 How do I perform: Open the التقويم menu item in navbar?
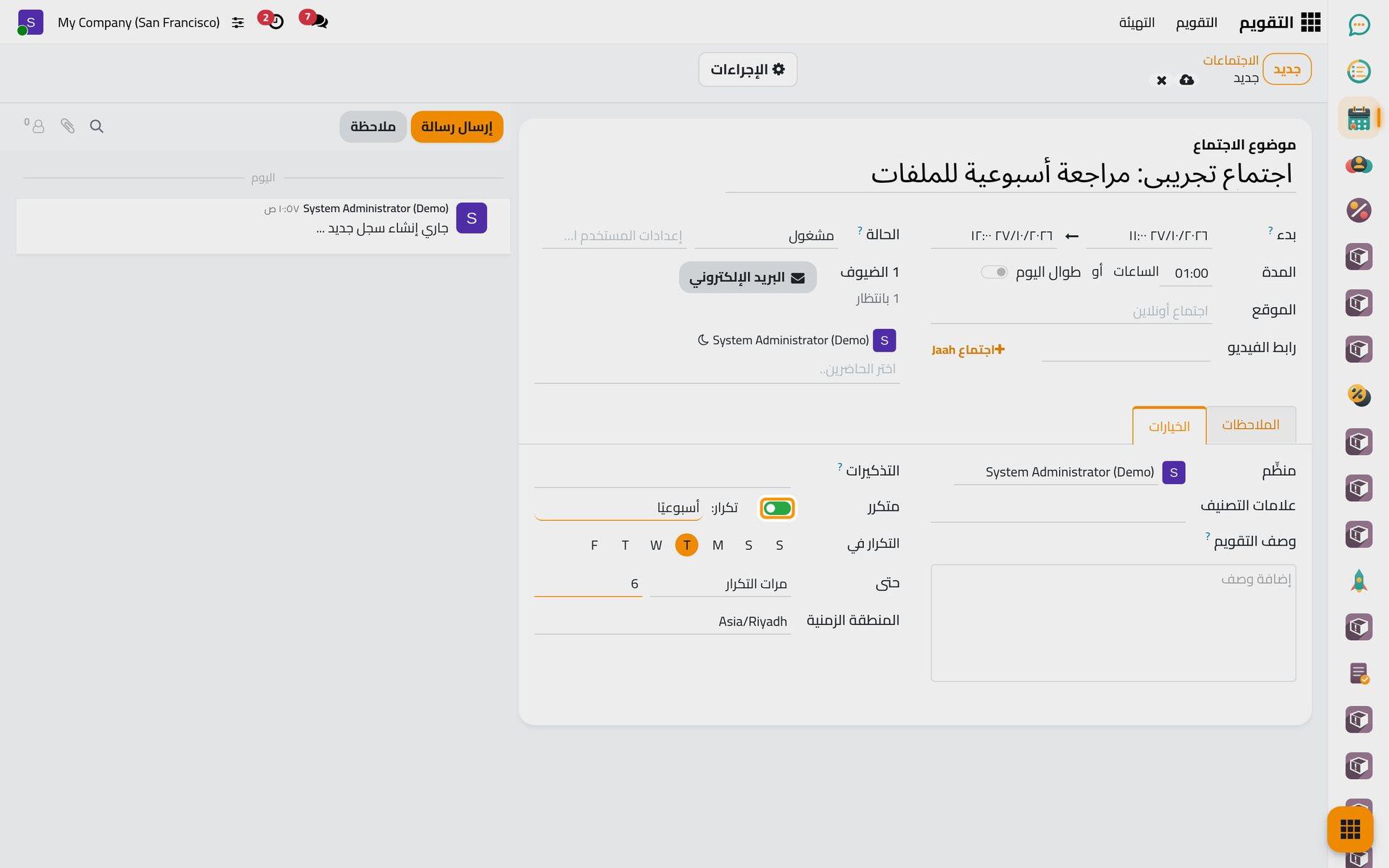coord(1197,22)
